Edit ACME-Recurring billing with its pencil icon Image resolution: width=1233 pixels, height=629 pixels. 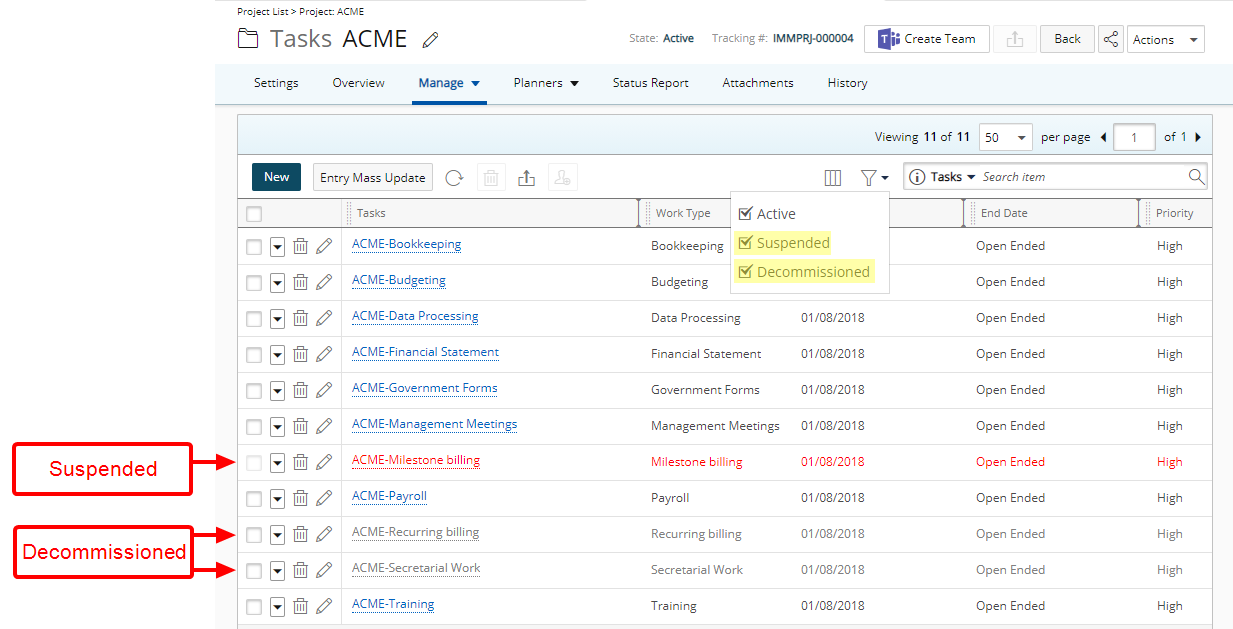tap(324, 534)
